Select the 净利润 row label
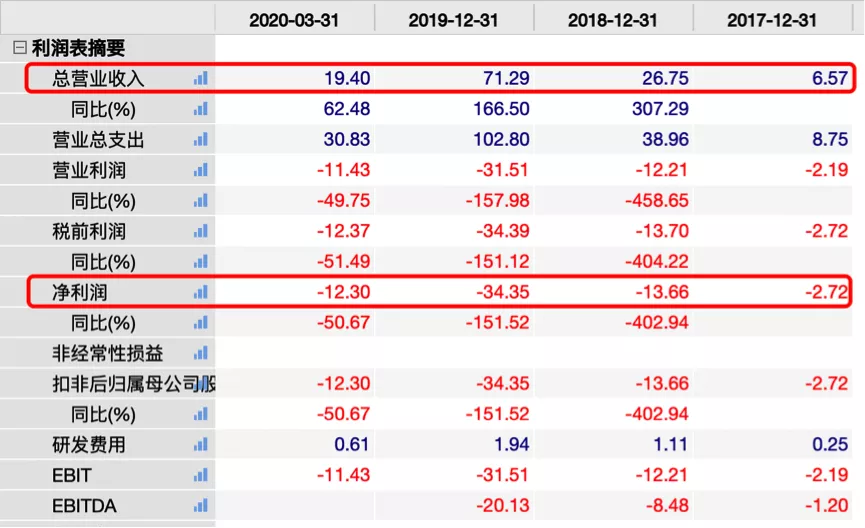The image size is (865, 528). pyautogui.click(x=79, y=292)
